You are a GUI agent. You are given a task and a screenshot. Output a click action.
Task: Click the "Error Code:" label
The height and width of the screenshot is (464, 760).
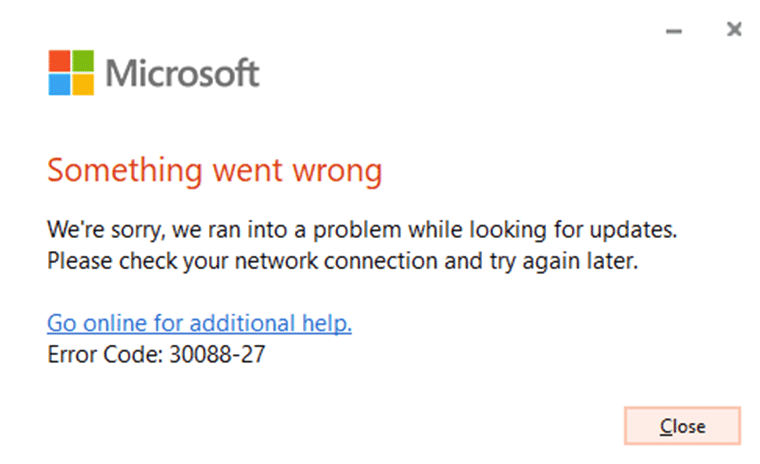pos(102,354)
